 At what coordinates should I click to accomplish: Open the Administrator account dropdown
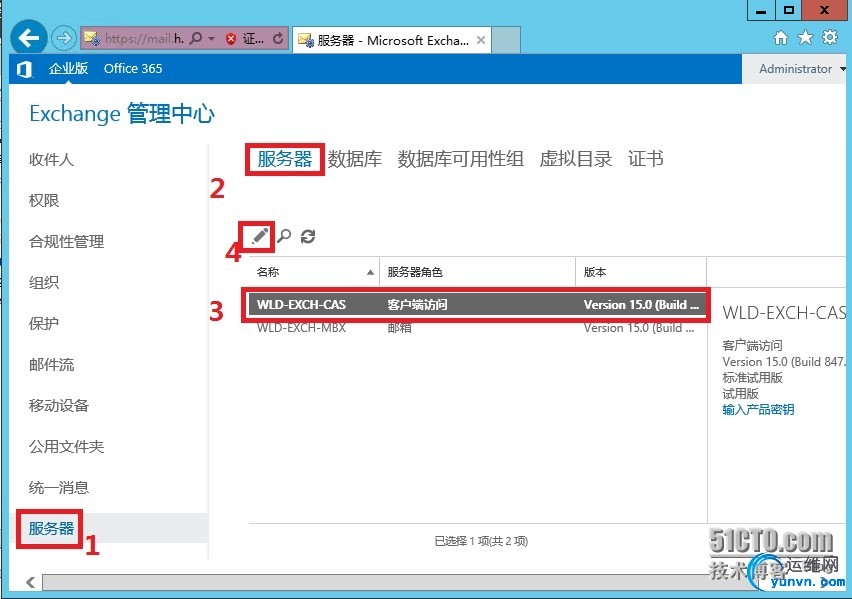point(801,68)
